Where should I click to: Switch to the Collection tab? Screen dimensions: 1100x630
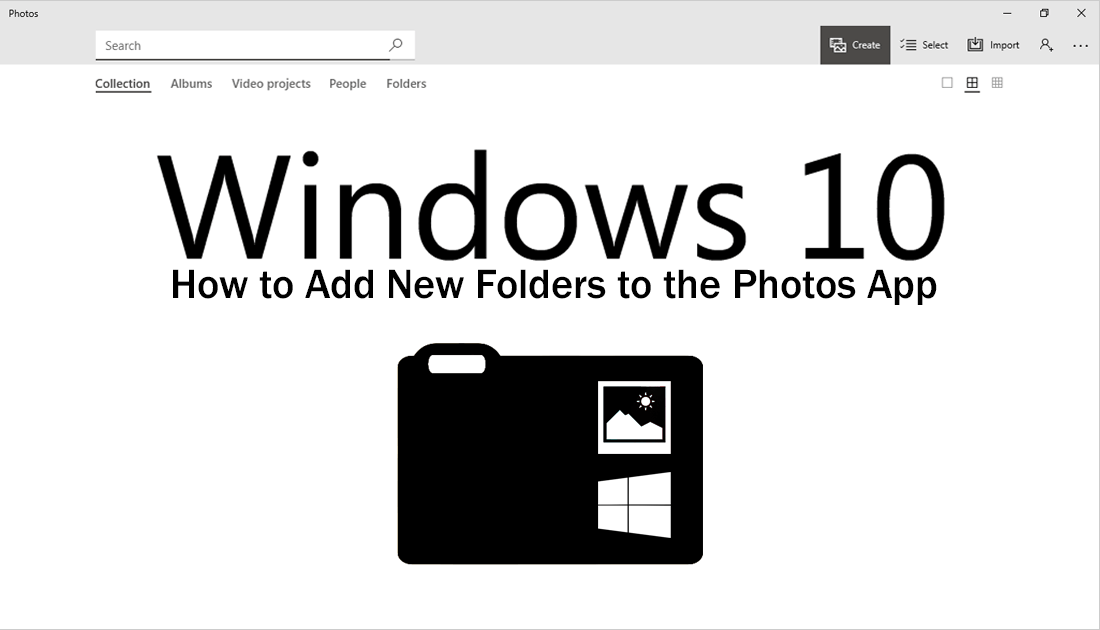[x=123, y=83]
